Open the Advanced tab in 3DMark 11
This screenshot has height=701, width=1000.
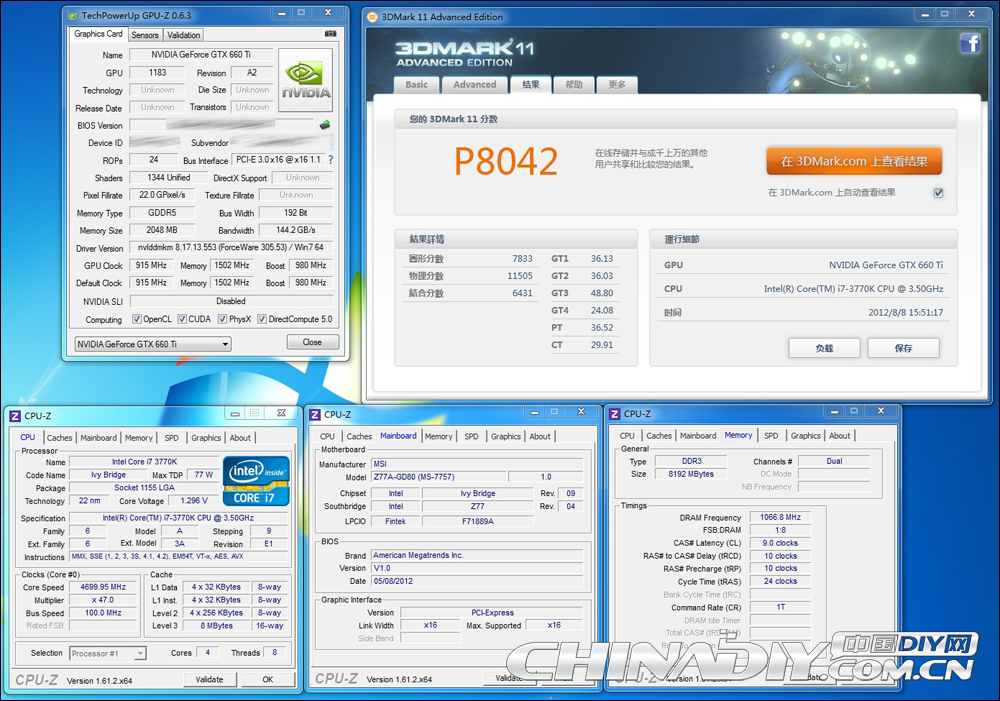(474, 84)
